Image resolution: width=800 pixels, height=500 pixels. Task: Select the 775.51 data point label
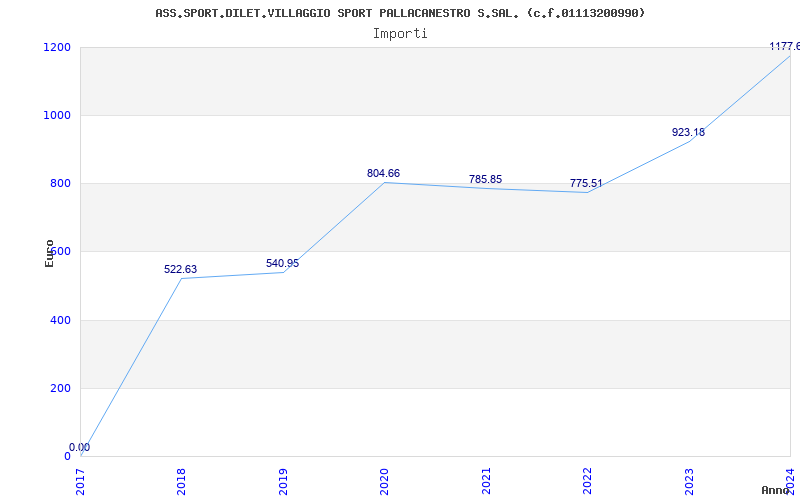586,183
